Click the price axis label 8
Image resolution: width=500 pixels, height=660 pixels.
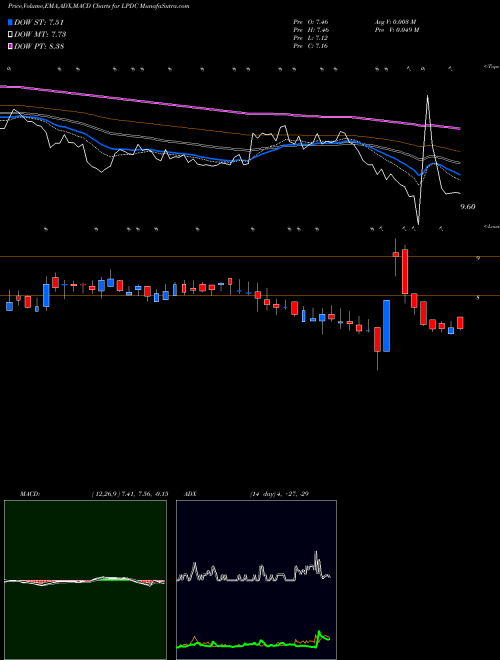[x=478, y=298]
